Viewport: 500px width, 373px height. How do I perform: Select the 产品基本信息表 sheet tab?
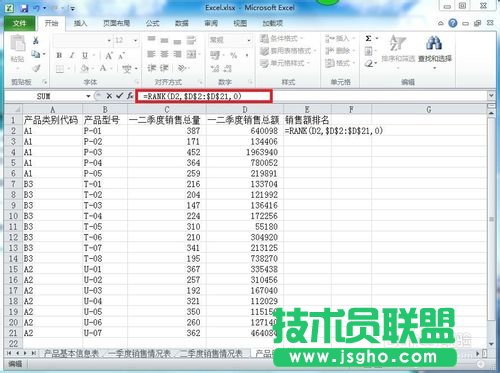[x=71, y=354]
